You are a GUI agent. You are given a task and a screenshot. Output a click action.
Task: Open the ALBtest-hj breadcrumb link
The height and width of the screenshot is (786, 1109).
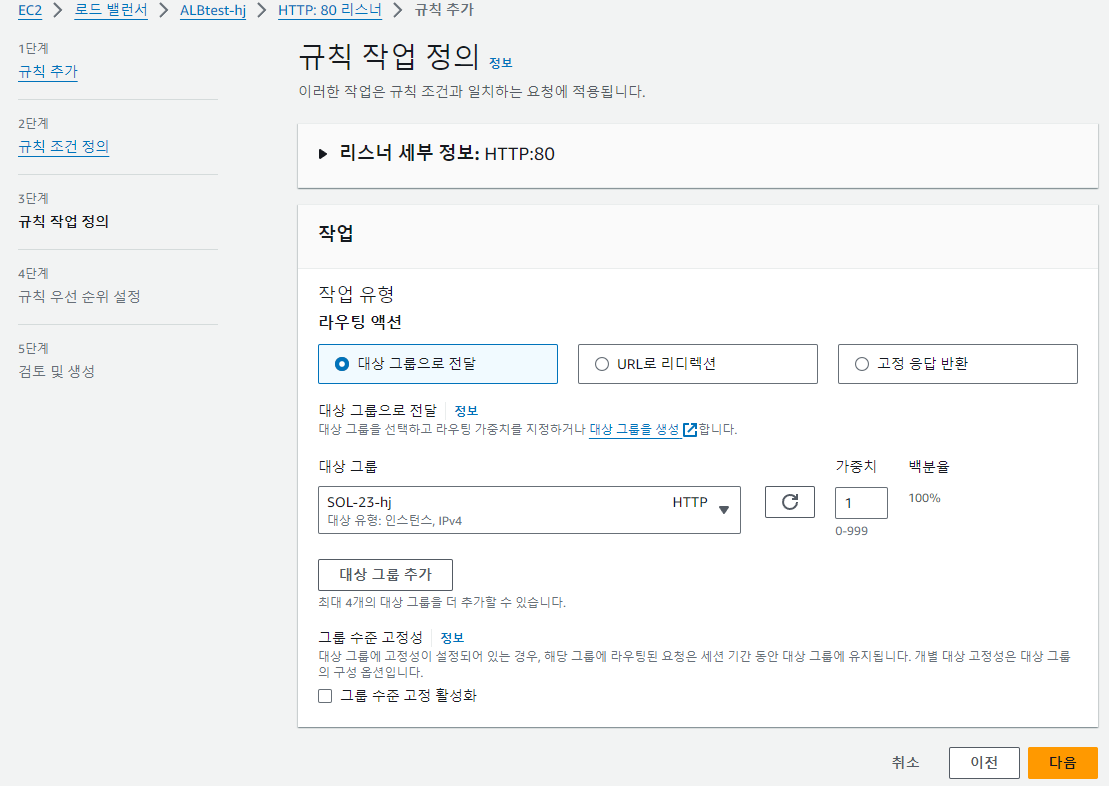tap(213, 11)
